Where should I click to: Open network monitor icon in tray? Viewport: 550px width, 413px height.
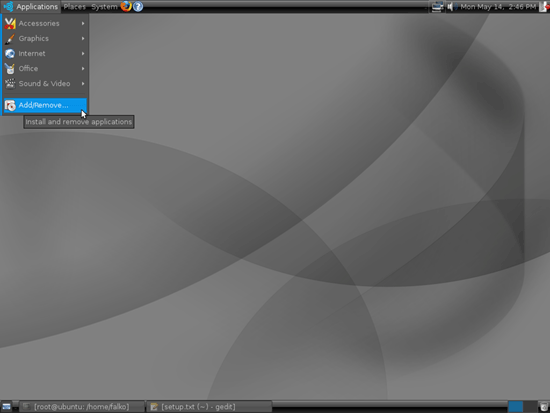click(x=437, y=7)
